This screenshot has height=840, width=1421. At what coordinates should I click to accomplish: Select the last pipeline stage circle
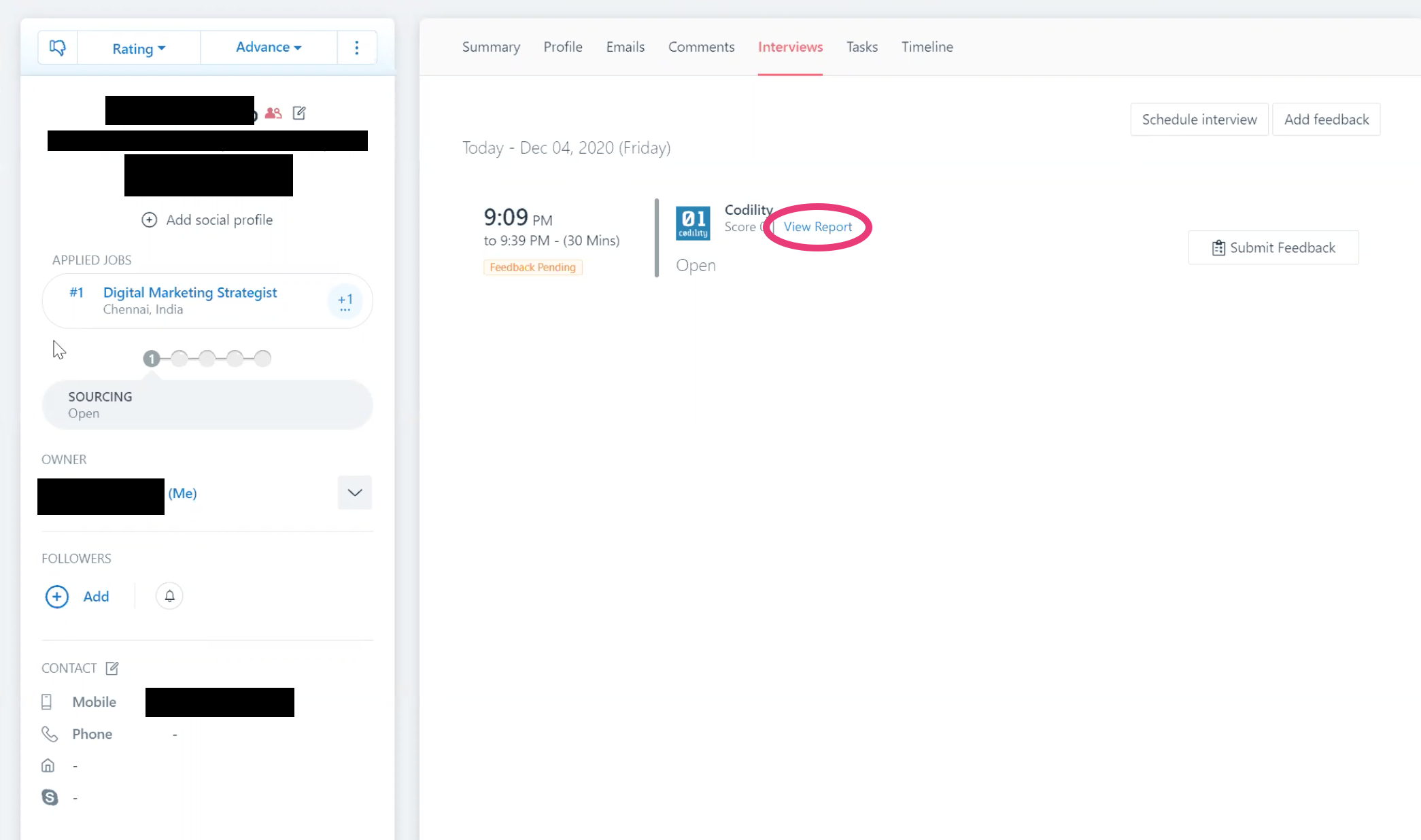click(262, 358)
